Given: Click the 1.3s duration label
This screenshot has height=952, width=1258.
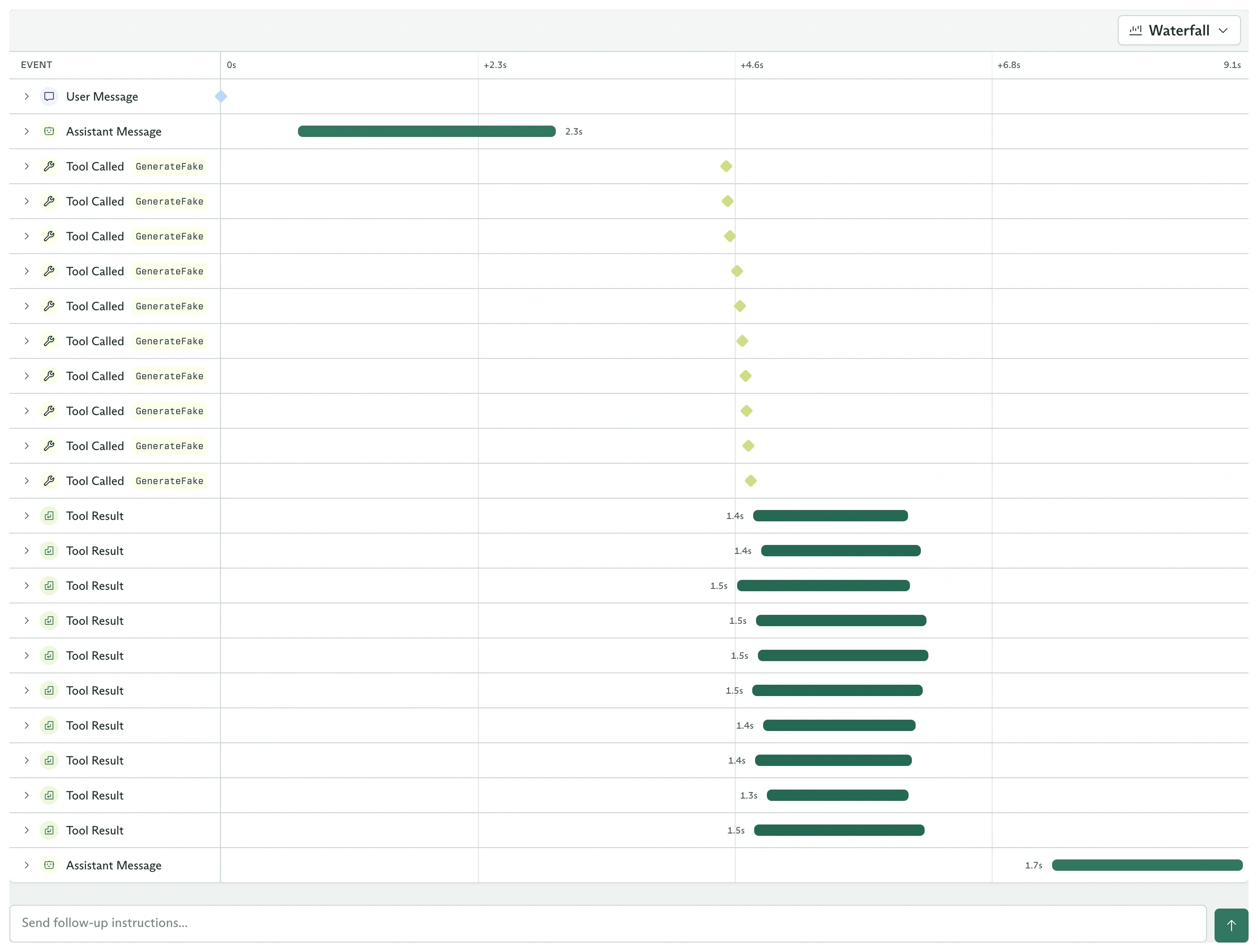Looking at the screenshot, I should 748,796.
